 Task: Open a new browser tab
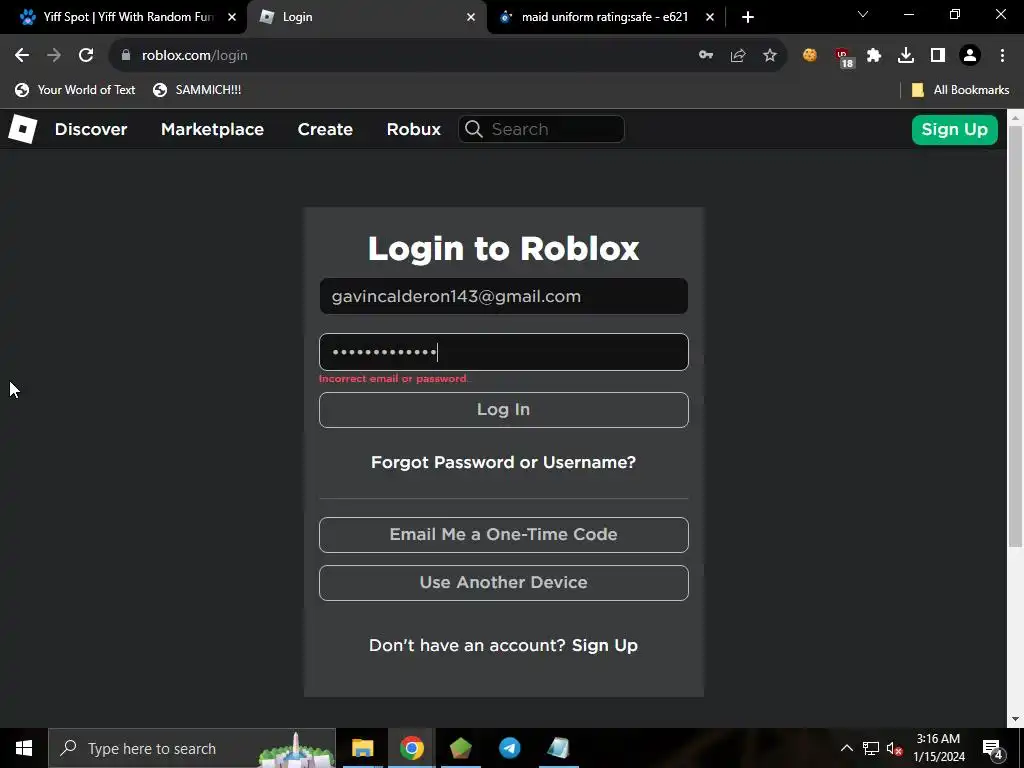pyautogui.click(x=748, y=17)
